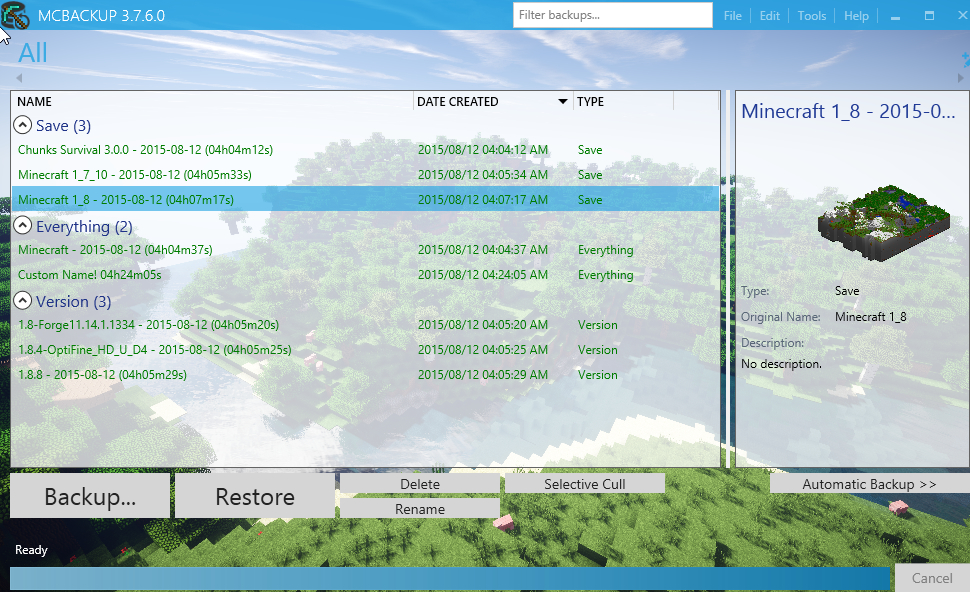This screenshot has height=592, width=970.
Task: Expand the Automatic Backup panel
Action: (x=869, y=484)
